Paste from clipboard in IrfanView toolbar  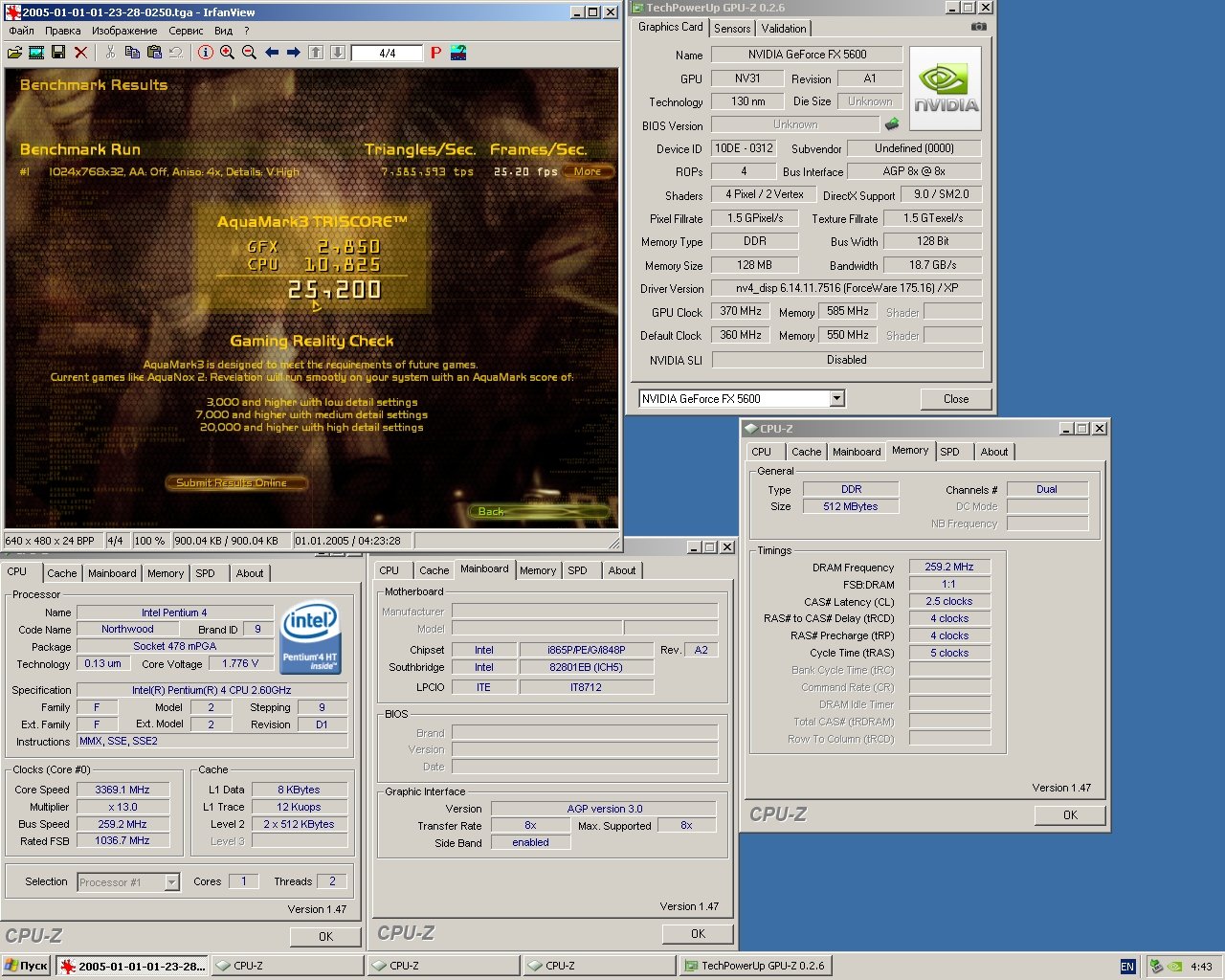(154, 53)
